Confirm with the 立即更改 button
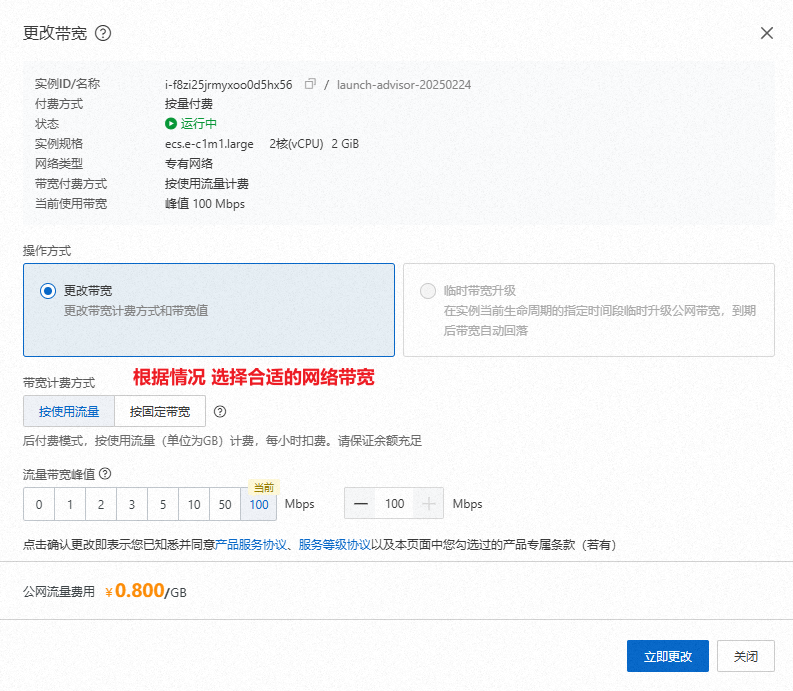The width and height of the screenshot is (793, 691). point(668,656)
